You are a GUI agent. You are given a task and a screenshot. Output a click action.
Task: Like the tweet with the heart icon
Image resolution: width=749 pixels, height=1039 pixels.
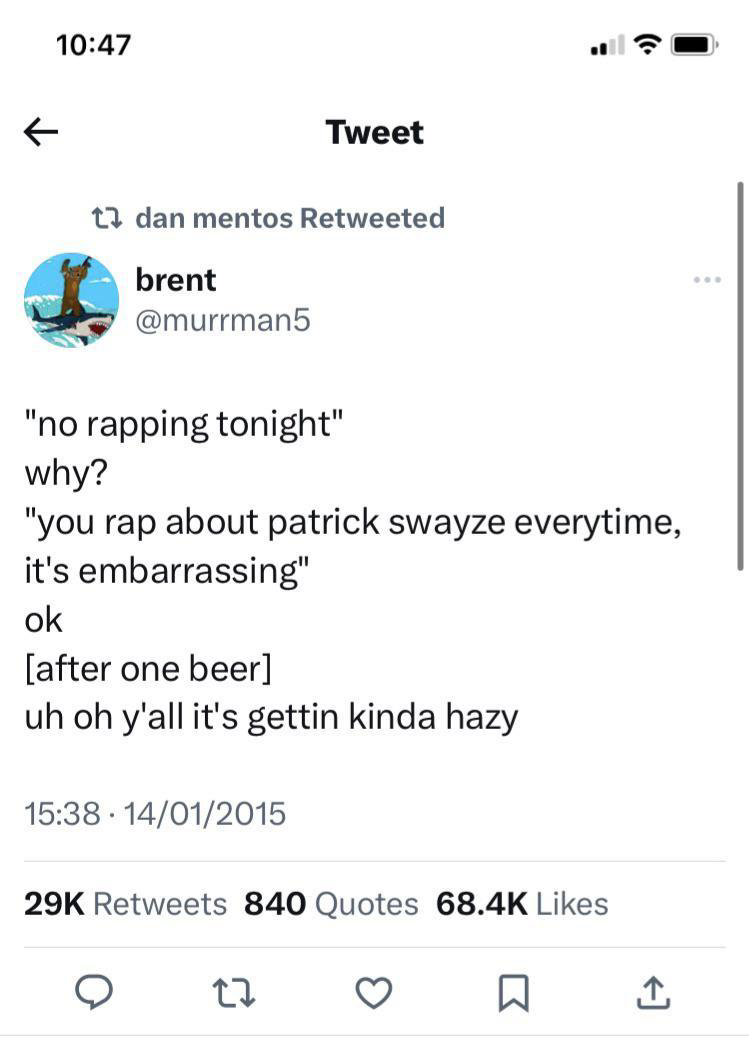click(x=374, y=992)
